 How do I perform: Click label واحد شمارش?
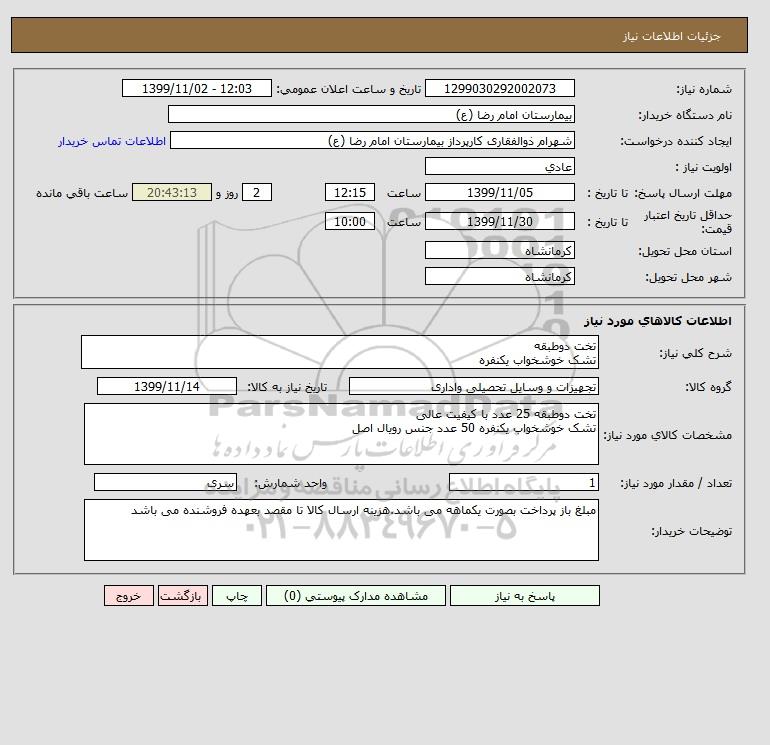(x=291, y=483)
